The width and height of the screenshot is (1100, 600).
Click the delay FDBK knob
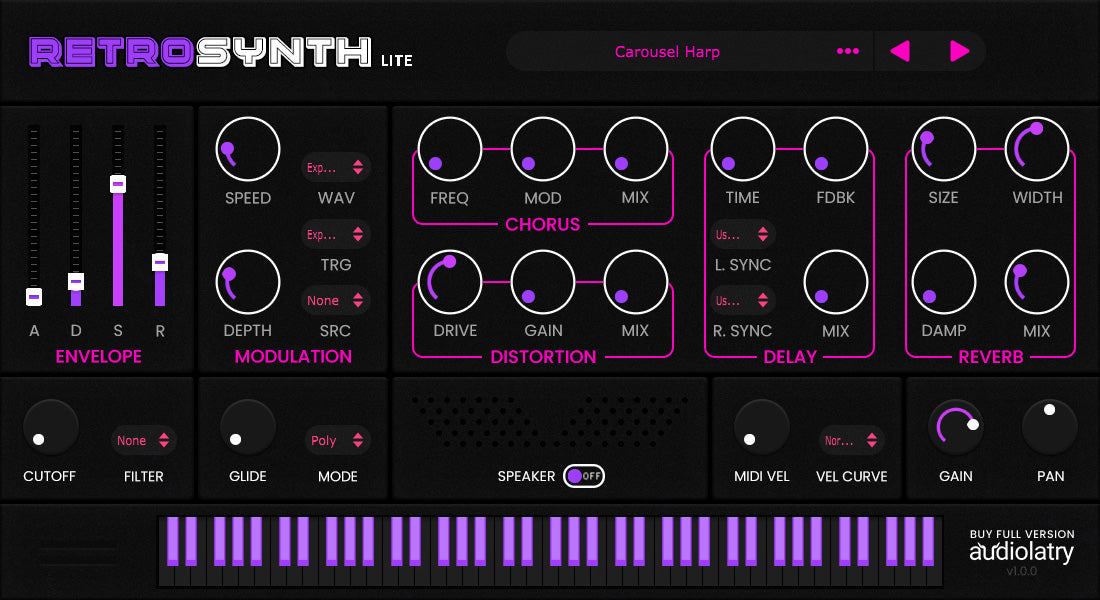[x=836, y=149]
